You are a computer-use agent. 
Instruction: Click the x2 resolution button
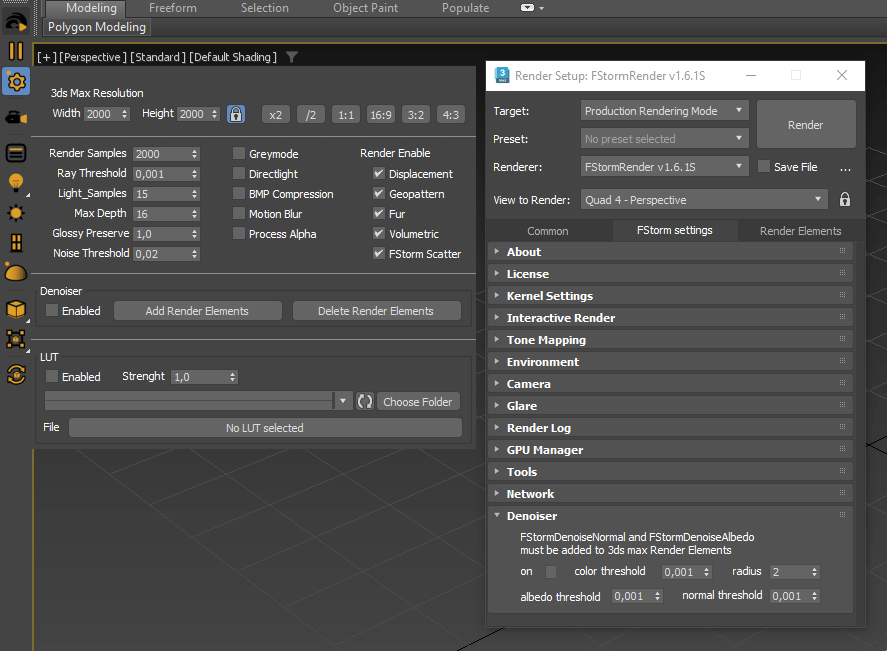[275, 114]
